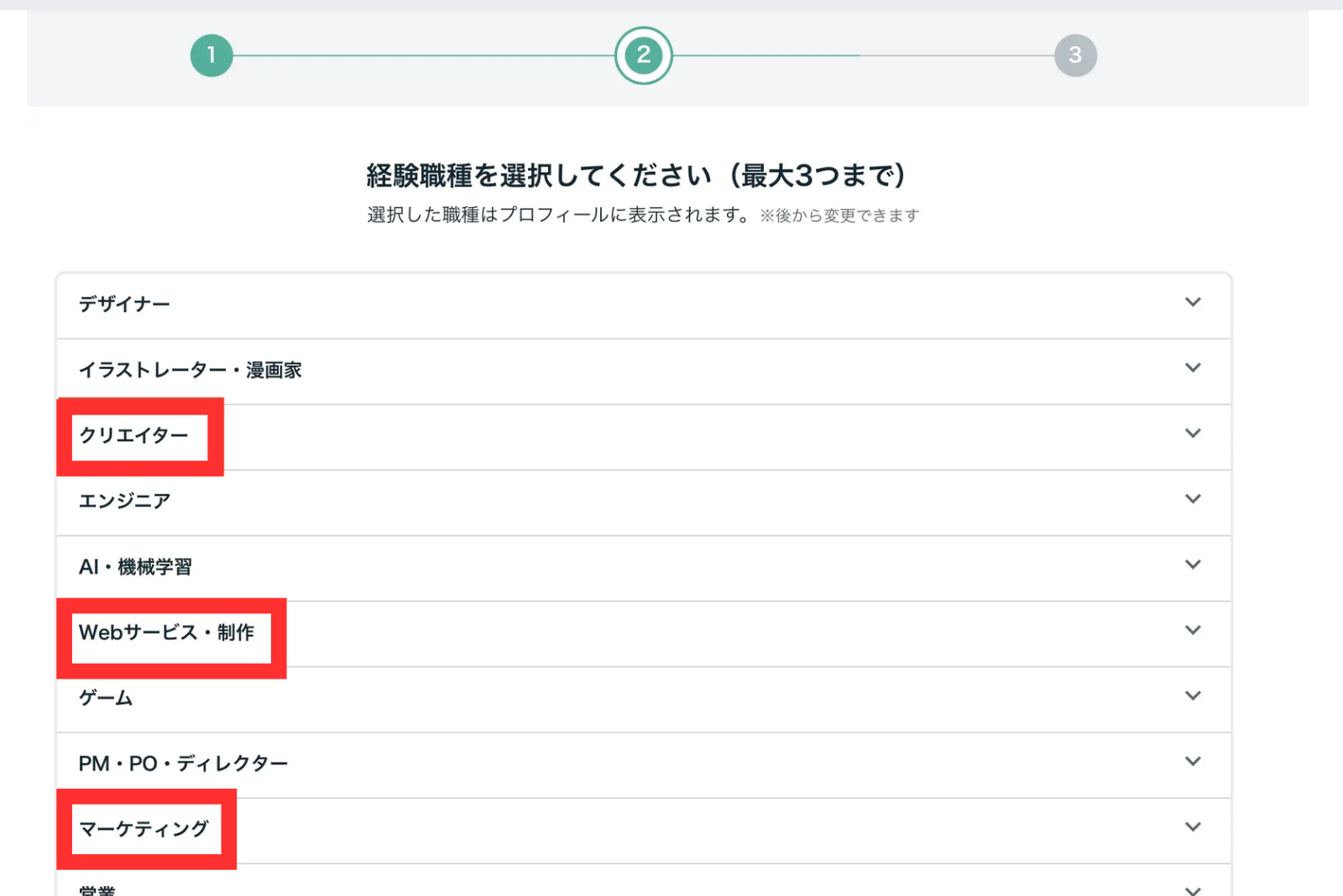Click step 2 circle in progress indicator
The width and height of the screenshot is (1343, 896).
coord(643,55)
